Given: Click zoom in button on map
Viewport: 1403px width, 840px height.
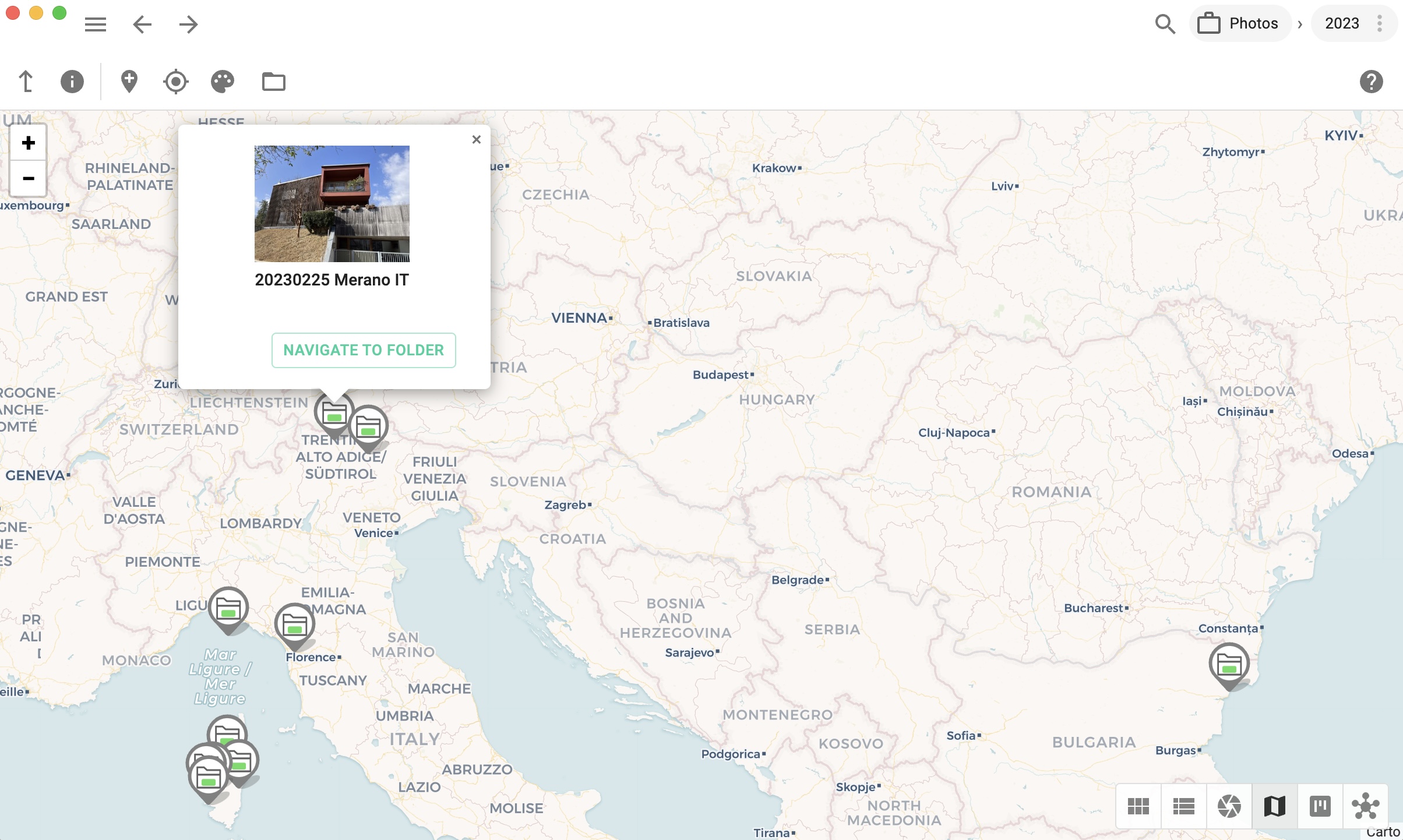Looking at the screenshot, I should (27, 142).
